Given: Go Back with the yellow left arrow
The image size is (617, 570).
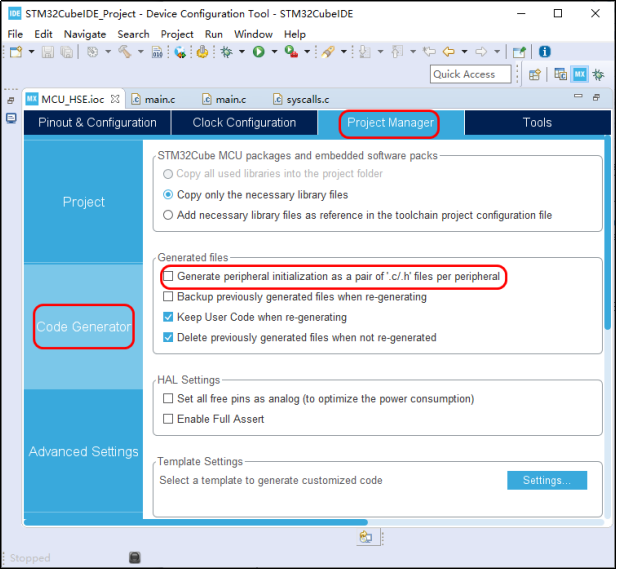Looking at the screenshot, I should (x=449, y=52).
